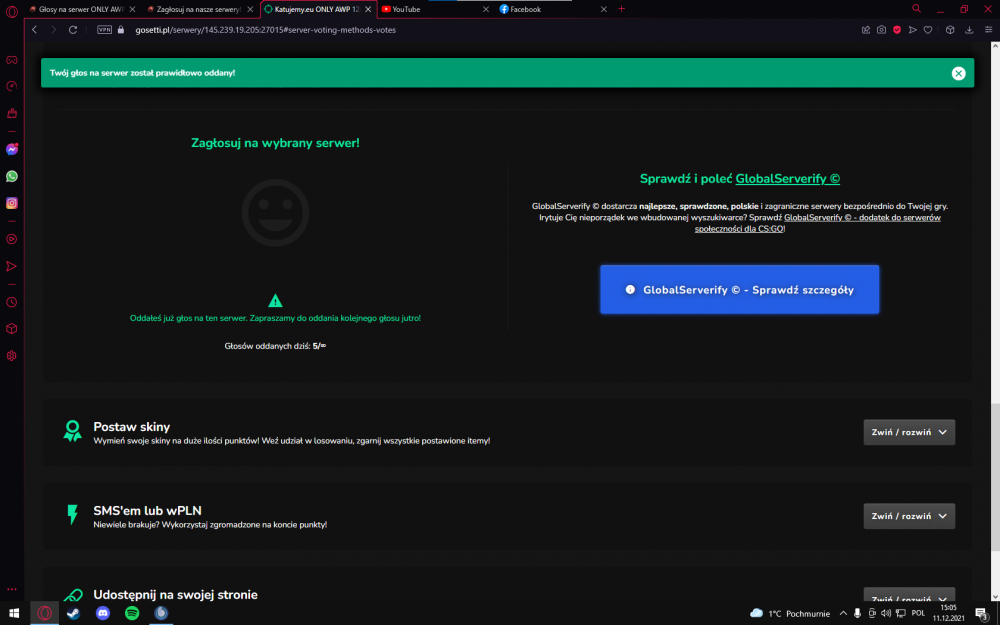Toggle the VPN badge in address bar
This screenshot has height=625, width=1000.
(x=104, y=30)
